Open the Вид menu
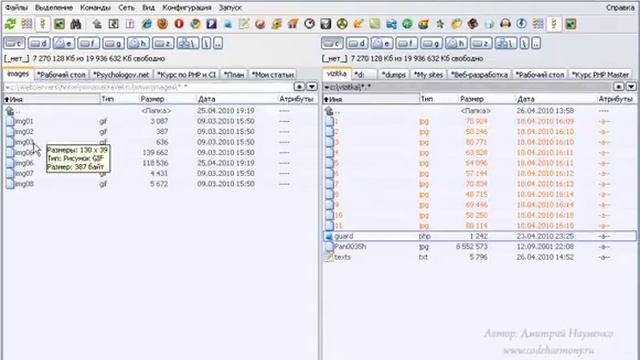640x360 pixels. click(148, 7)
